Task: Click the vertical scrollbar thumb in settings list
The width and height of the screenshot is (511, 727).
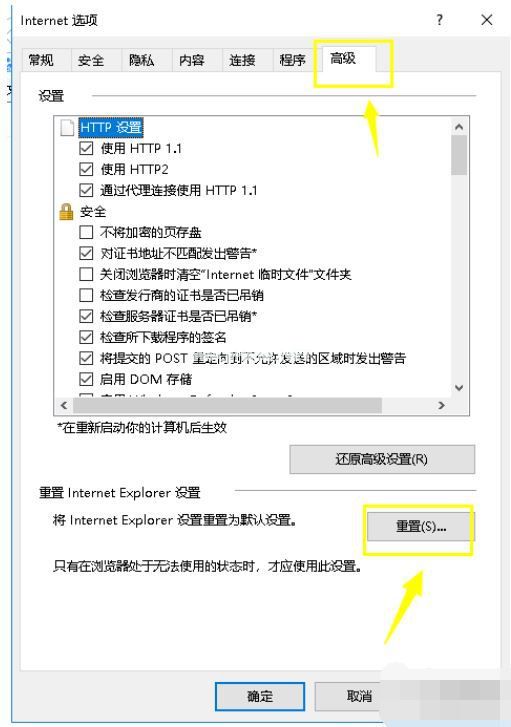Action: 459,155
